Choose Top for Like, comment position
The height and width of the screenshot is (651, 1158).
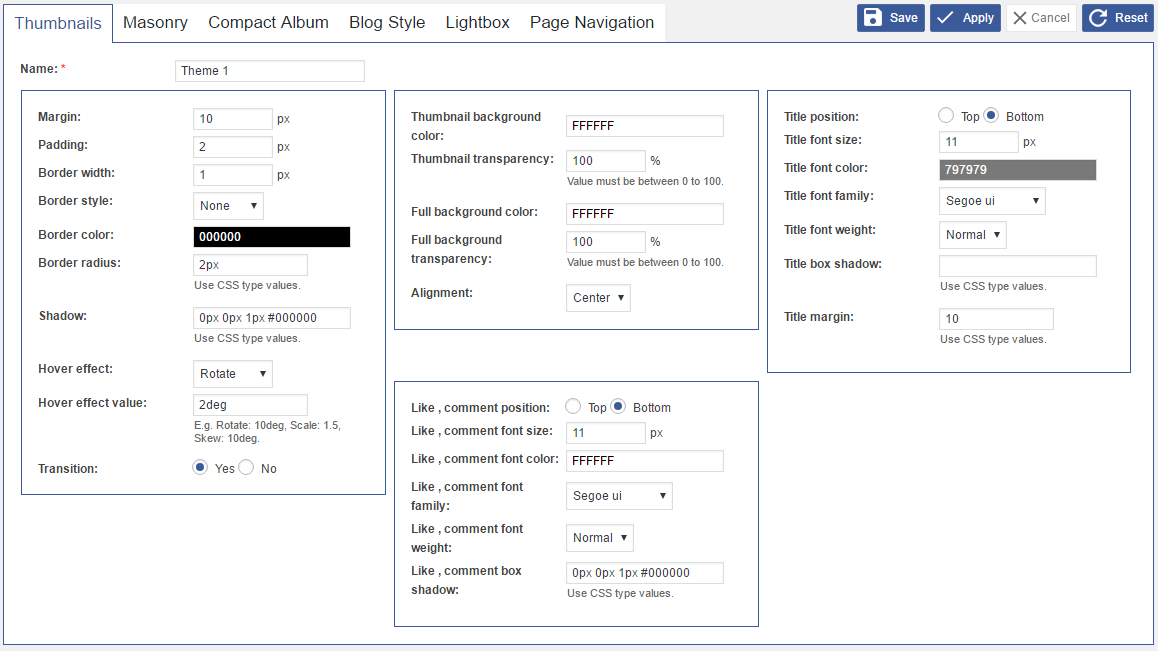click(x=573, y=407)
